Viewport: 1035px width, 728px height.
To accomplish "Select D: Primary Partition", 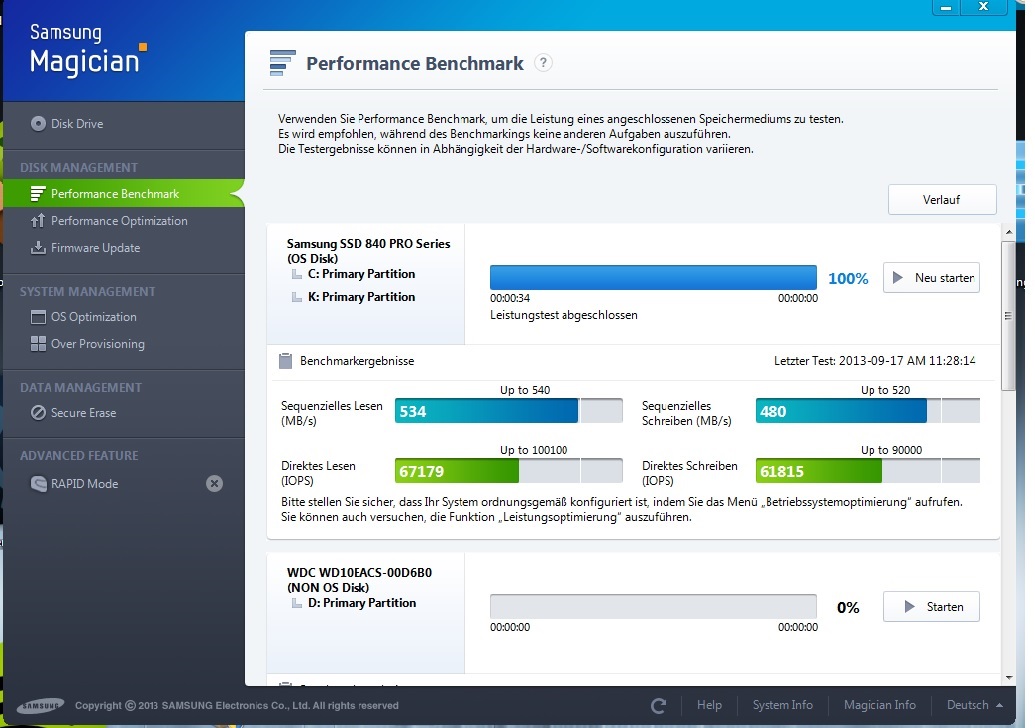I will [362, 603].
